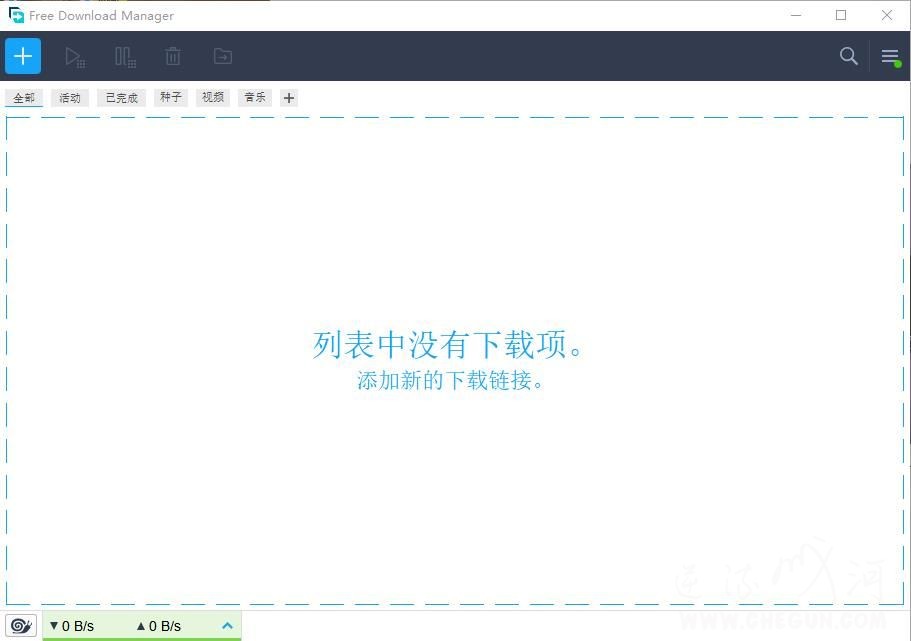Expand the speed panel chevron arrow
This screenshot has width=911, height=641.
[227, 626]
